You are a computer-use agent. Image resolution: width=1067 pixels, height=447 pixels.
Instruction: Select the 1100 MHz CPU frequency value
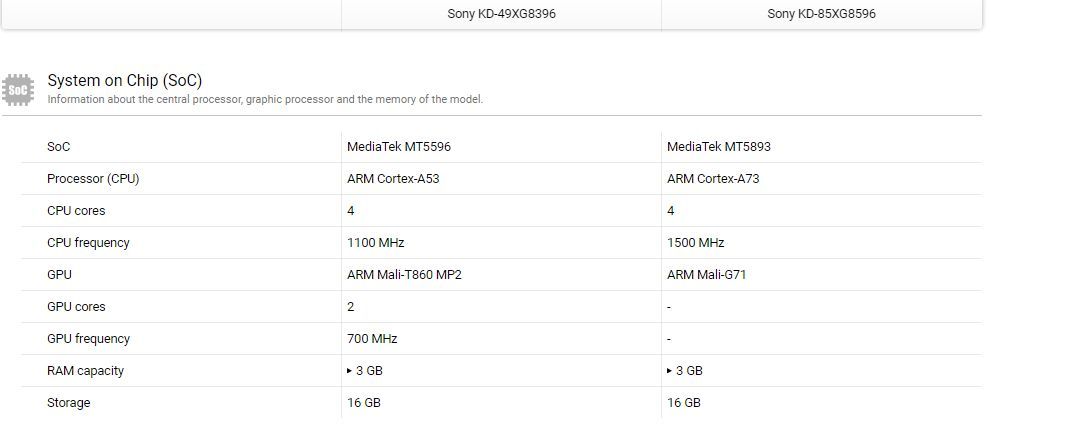pos(375,243)
